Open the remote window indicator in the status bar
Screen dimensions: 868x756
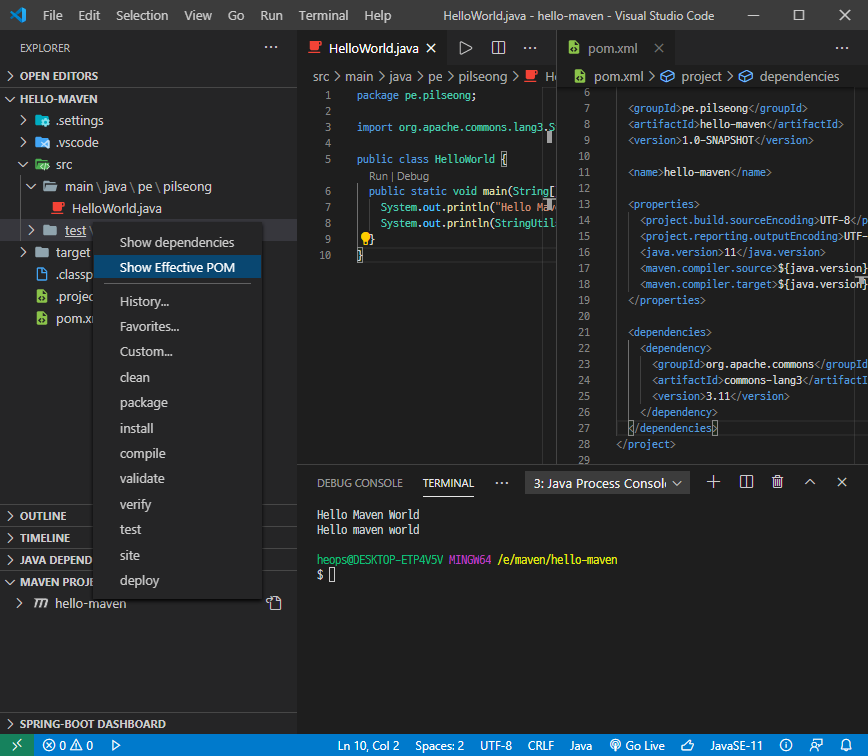15,745
